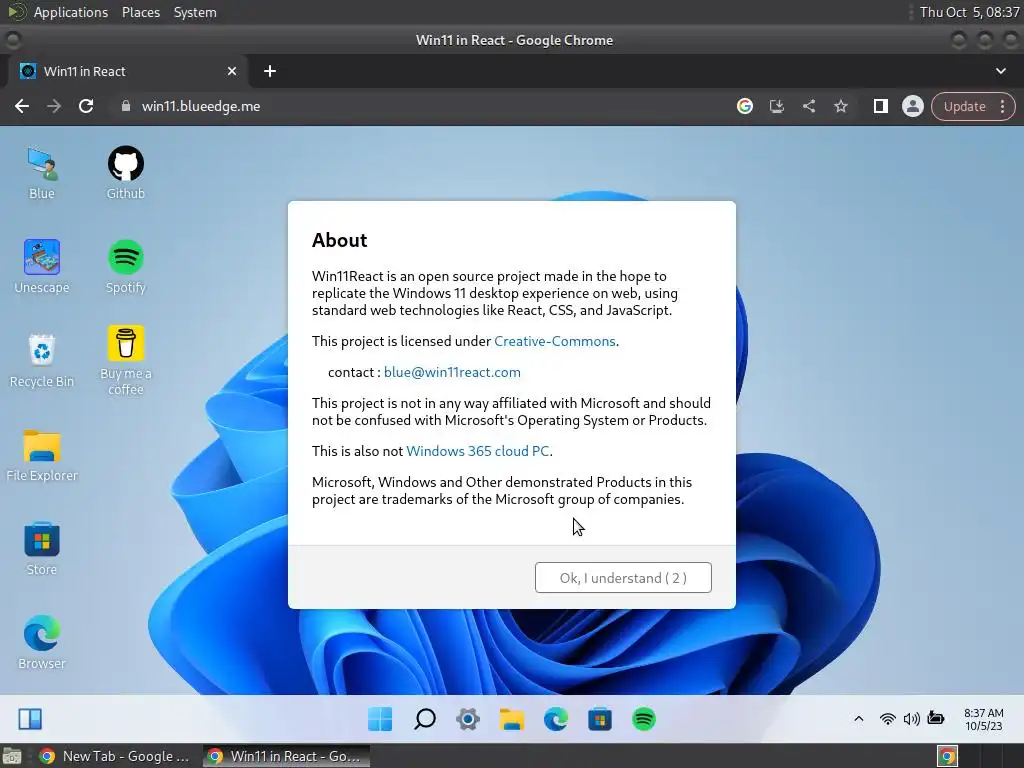Image resolution: width=1024 pixels, height=768 pixels.
Task: Launch the Browser desktop icon
Action: [42, 643]
